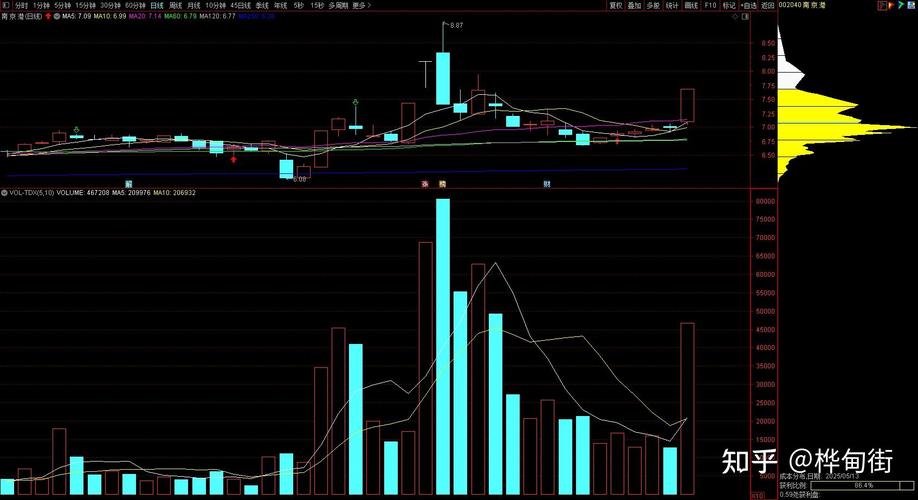Click the 标记 mark button
Viewport: 918px width, 500px height.
coord(729,5)
